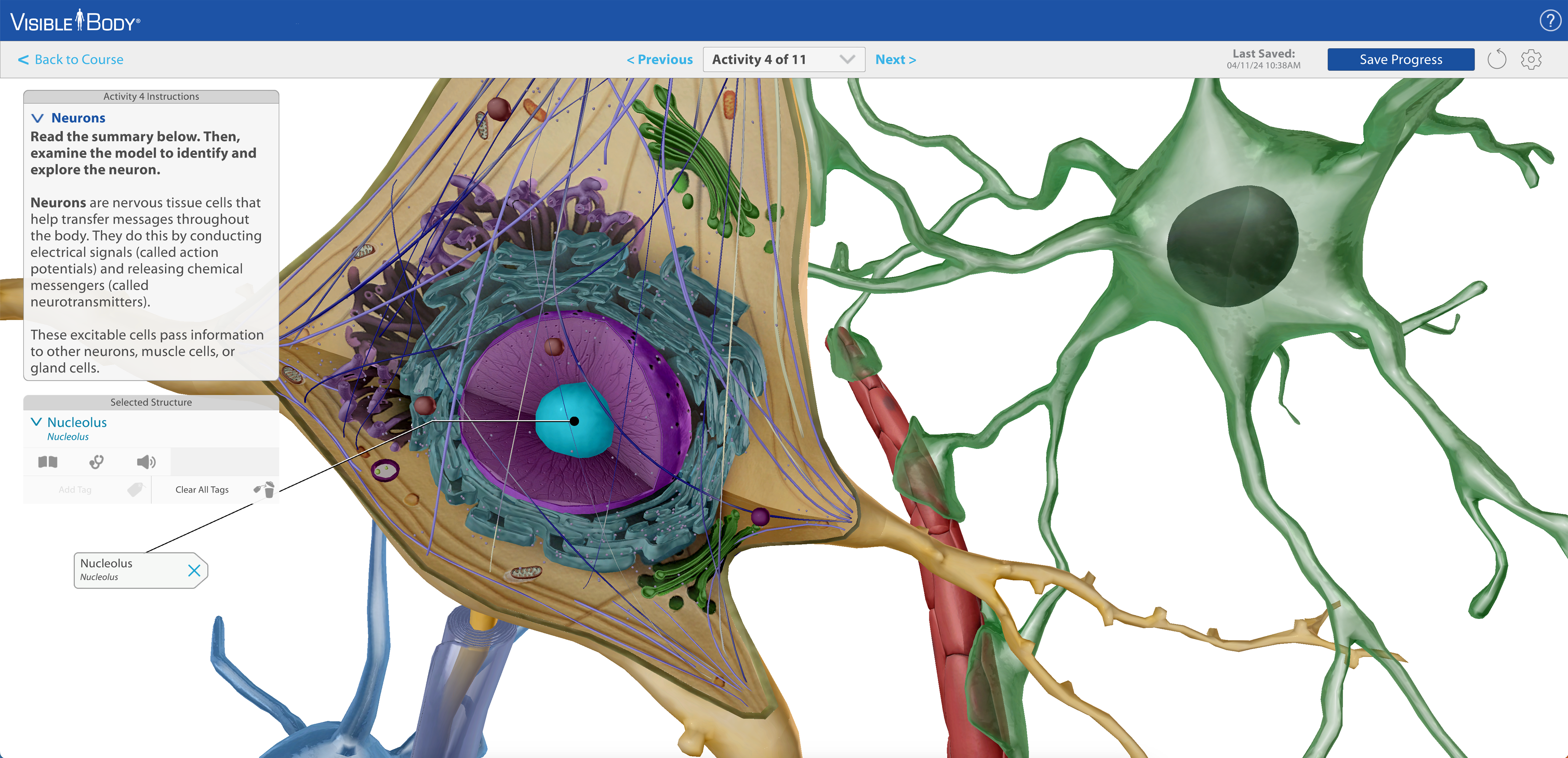Play the Nucleolus pronunciation audio
Image resolution: width=1568 pixels, height=758 pixels.
[x=146, y=462]
